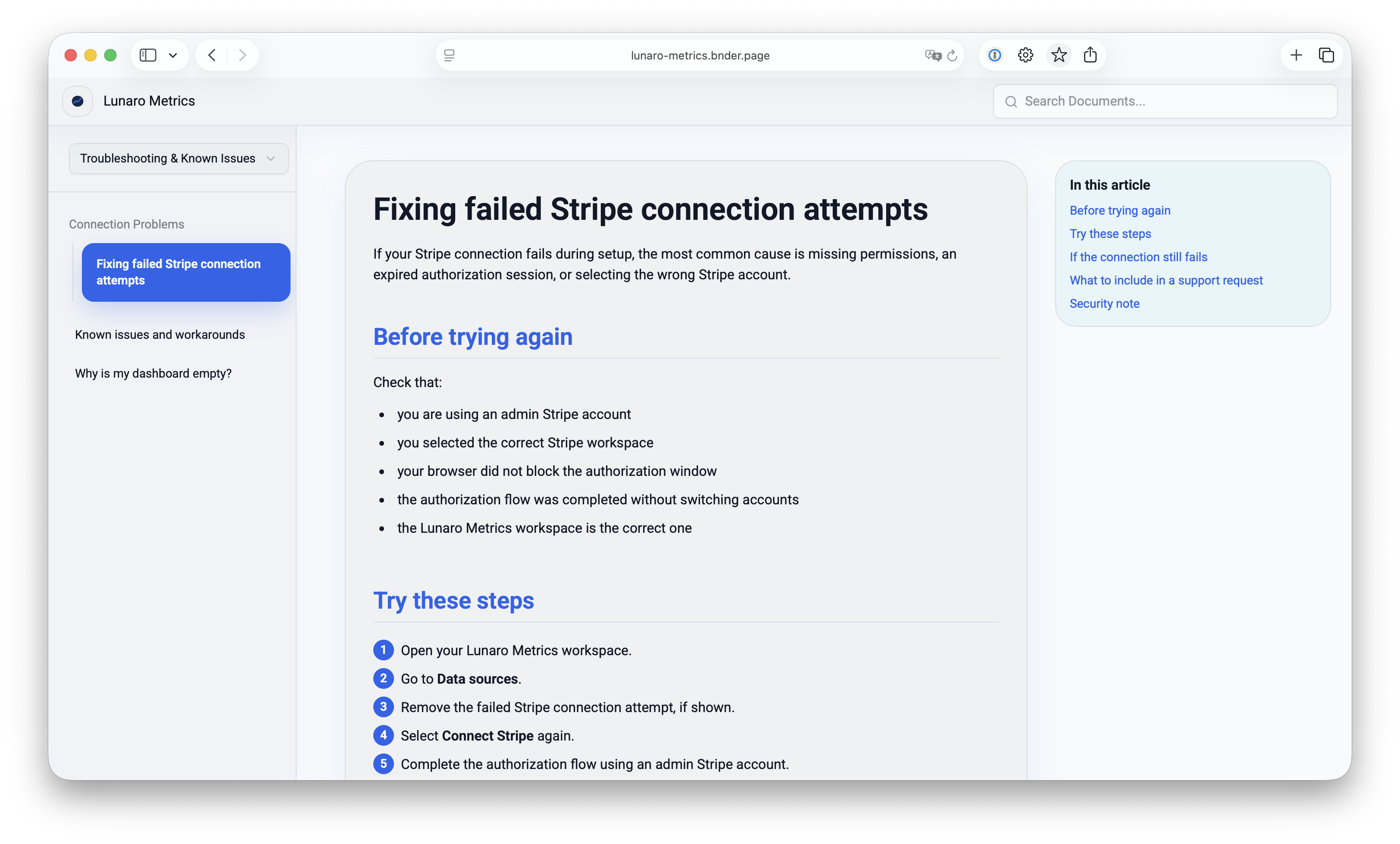This screenshot has height=844, width=1400.
Task: Jump to If the connection still fails
Action: point(1139,257)
